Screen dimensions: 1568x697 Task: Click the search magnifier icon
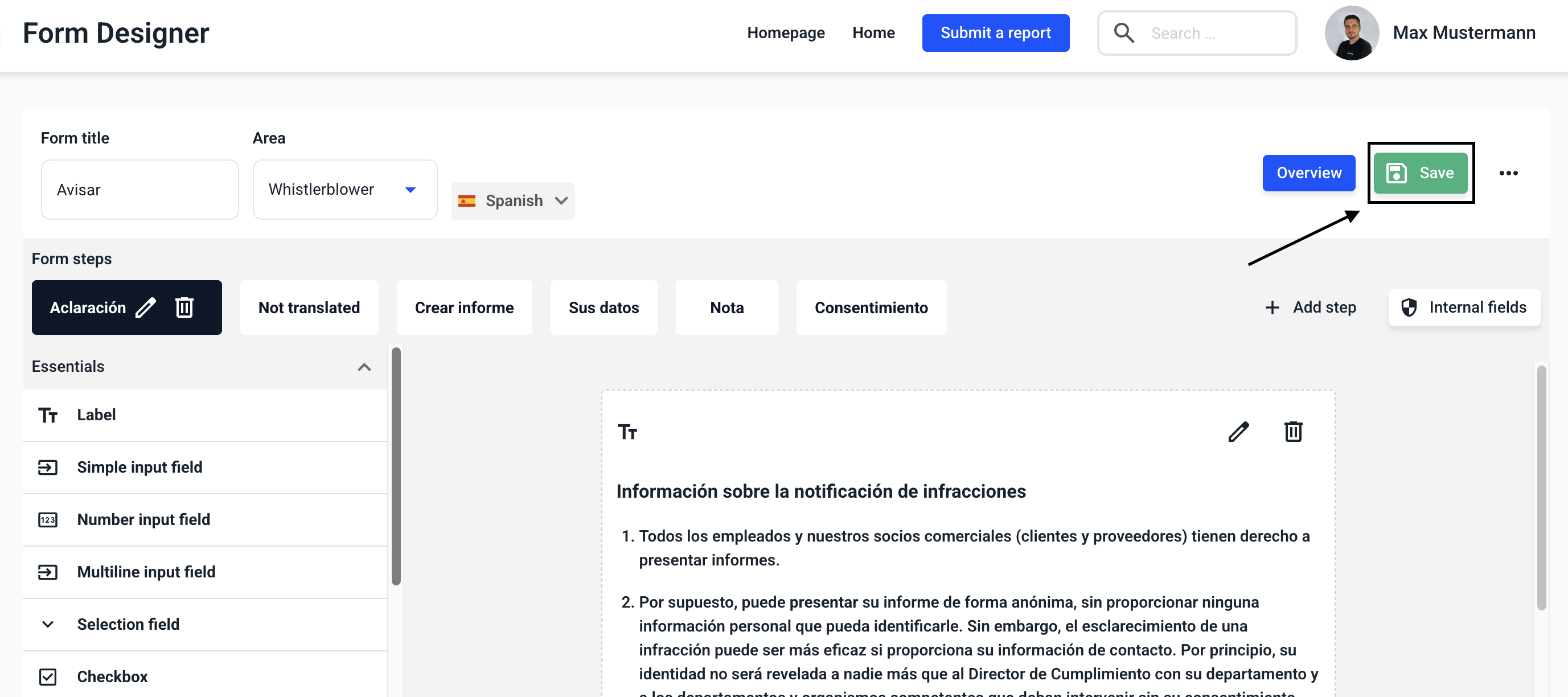pyautogui.click(x=1124, y=33)
